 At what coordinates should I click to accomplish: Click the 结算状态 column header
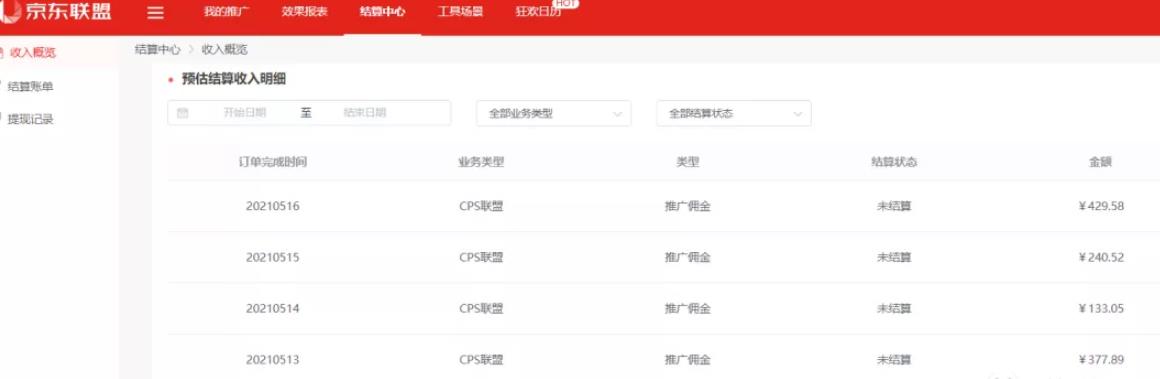pyautogui.click(x=894, y=162)
